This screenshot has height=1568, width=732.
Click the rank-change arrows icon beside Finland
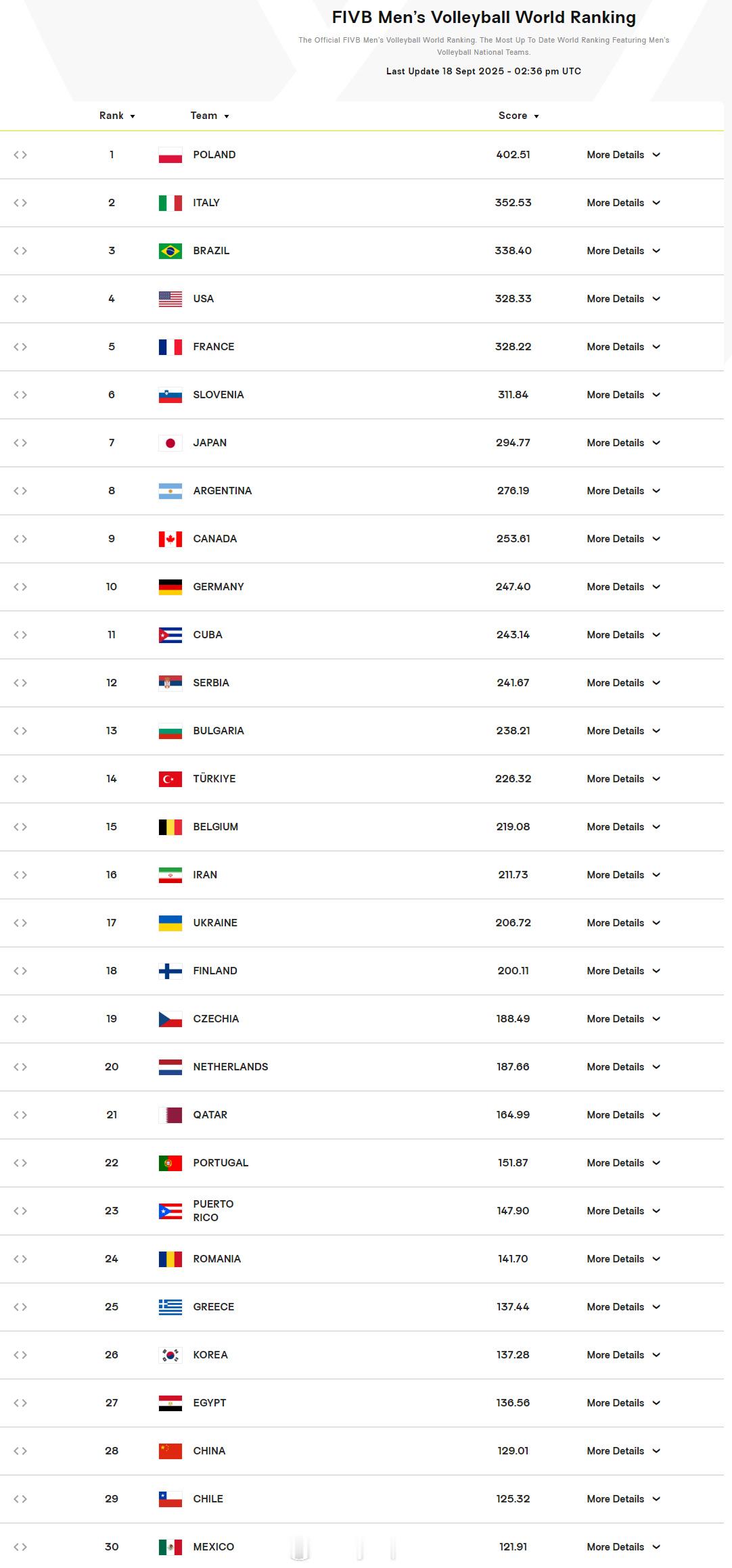pos(20,971)
